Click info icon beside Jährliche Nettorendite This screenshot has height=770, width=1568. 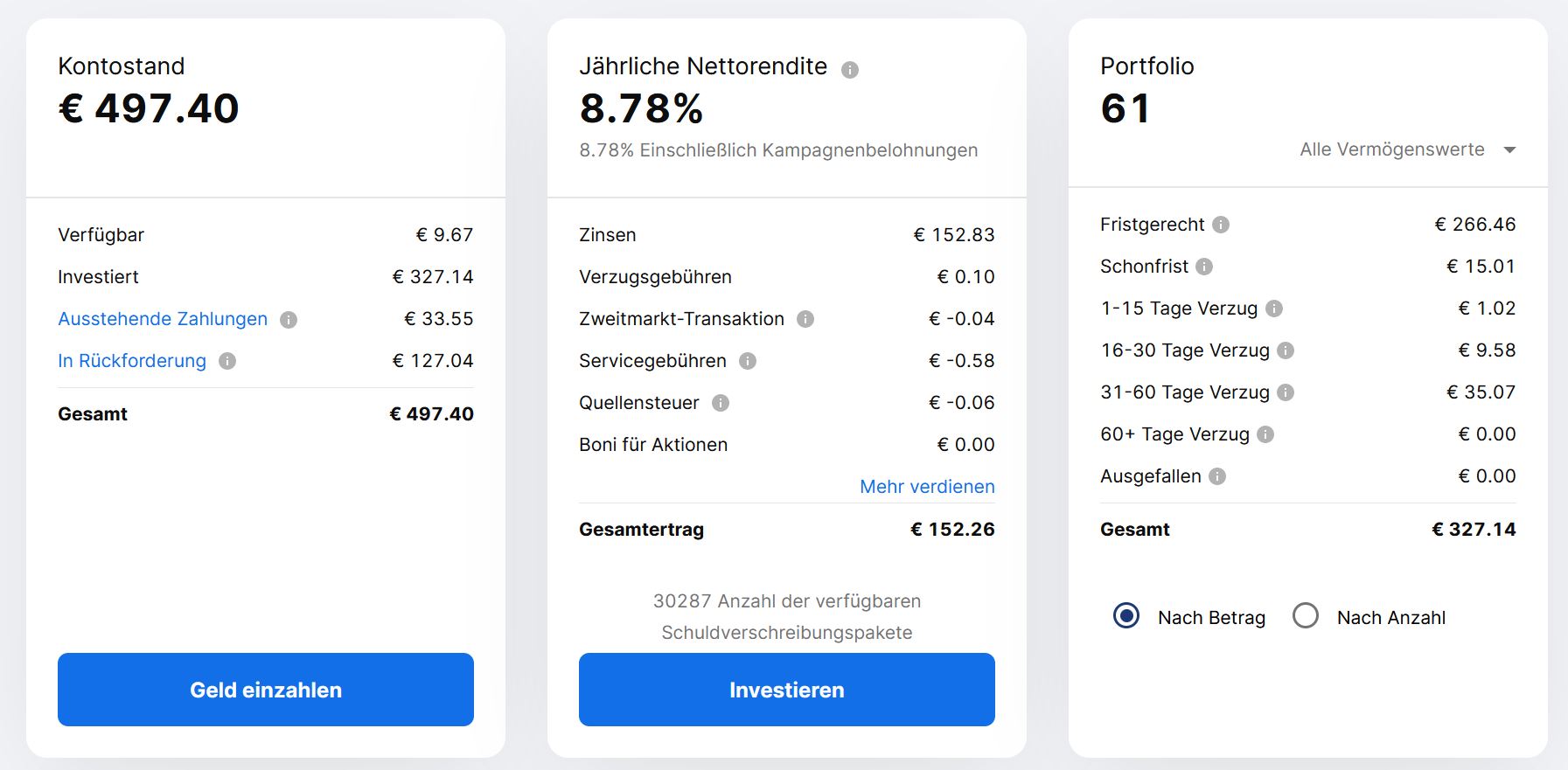(x=850, y=70)
